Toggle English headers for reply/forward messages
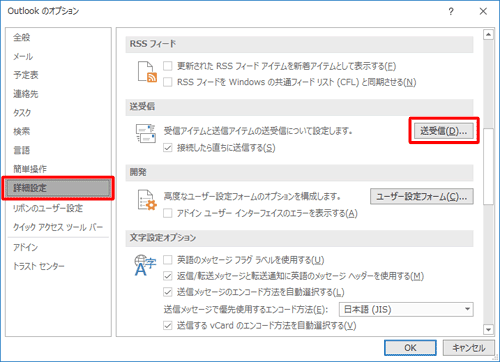The image size is (500, 362). coord(168,276)
